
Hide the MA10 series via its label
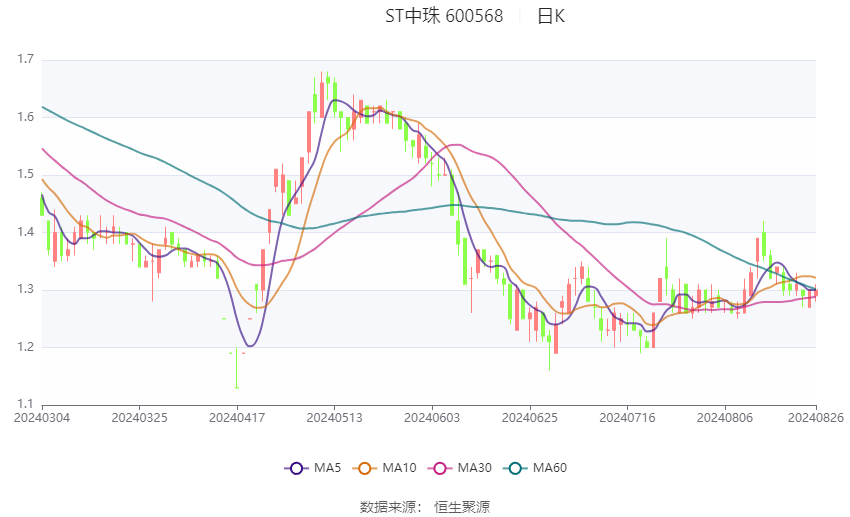pos(399,468)
